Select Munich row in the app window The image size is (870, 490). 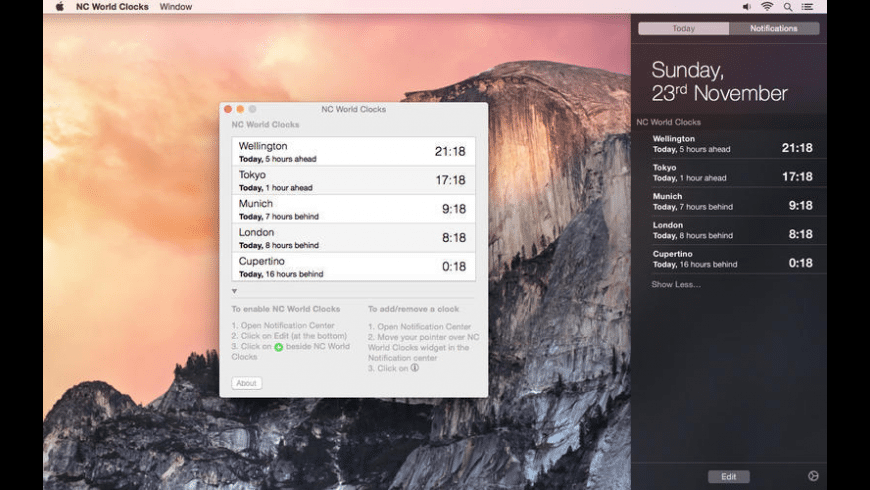(x=353, y=209)
